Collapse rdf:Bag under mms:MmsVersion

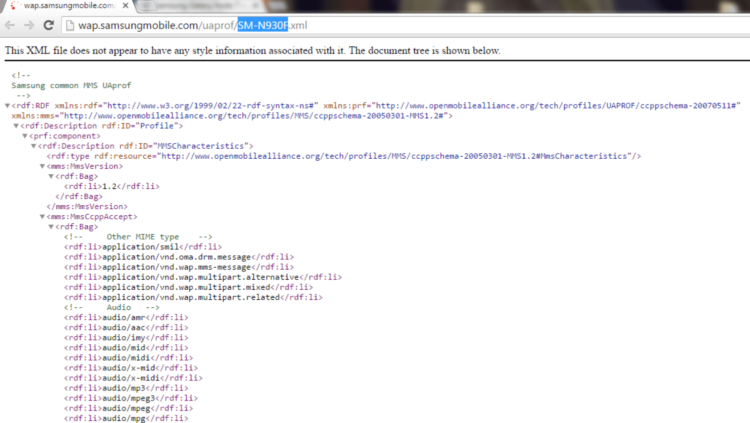pos(50,176)
